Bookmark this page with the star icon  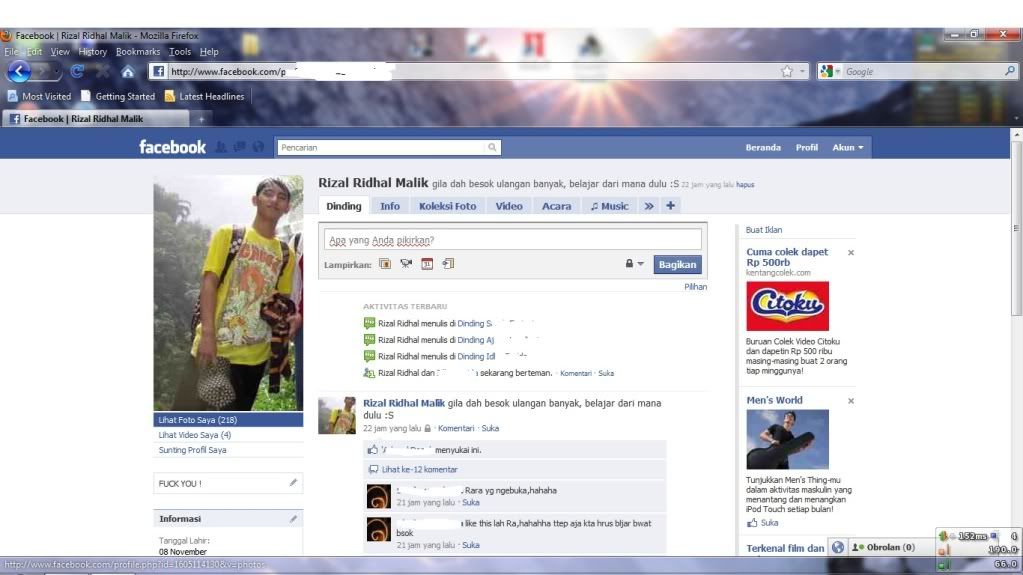pyautogui.click(x=787, y=71)
